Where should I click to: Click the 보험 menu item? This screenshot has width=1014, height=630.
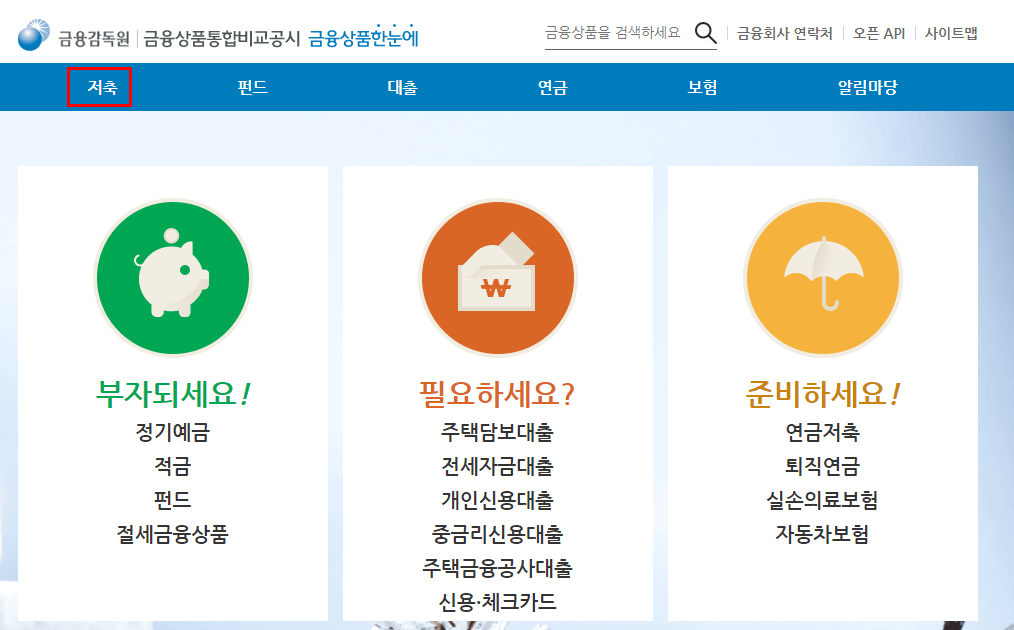pyautogui.click(x=702, y=88)
